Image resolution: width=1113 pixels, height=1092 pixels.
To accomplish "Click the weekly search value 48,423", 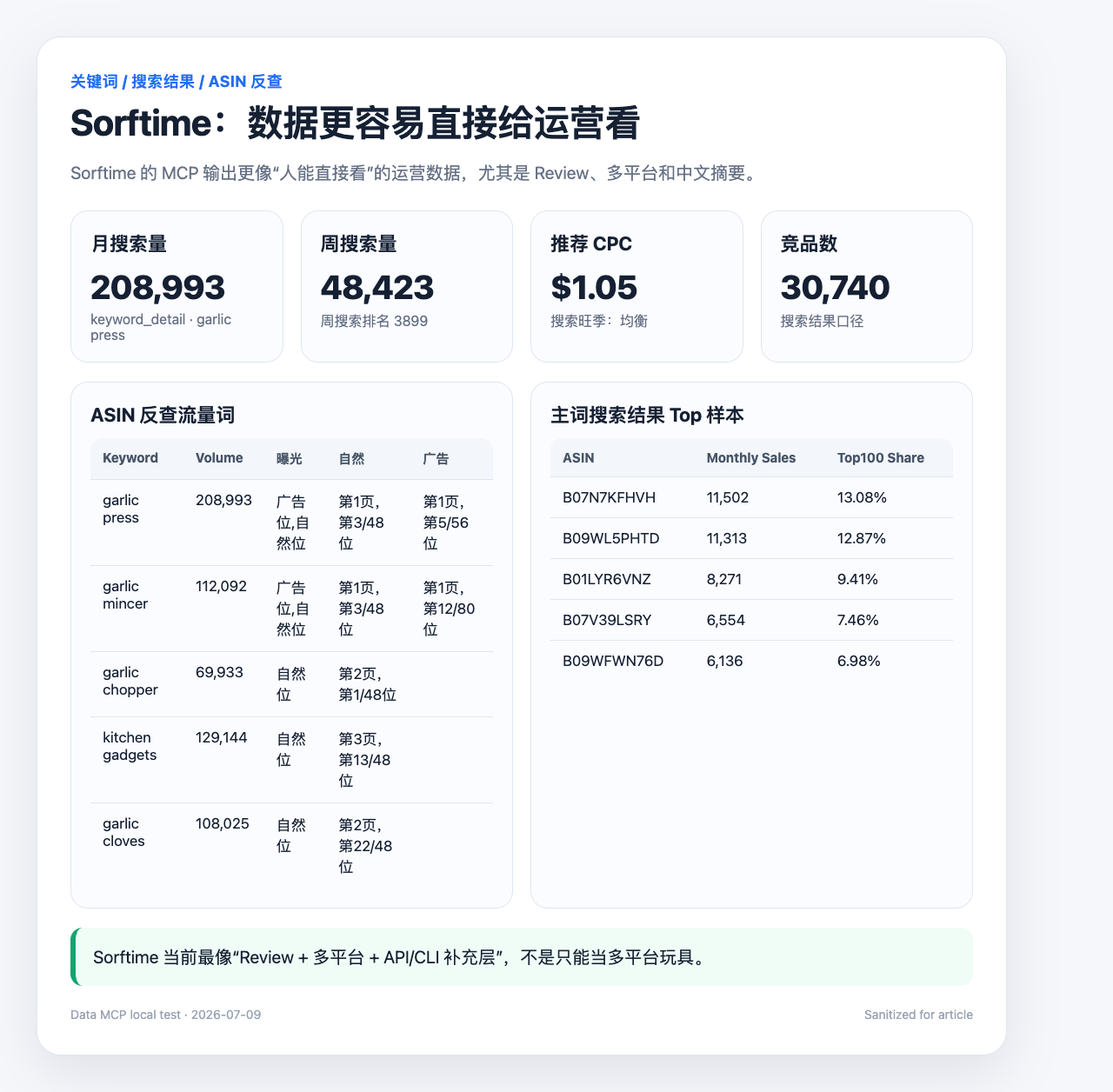I will (377, 287).
